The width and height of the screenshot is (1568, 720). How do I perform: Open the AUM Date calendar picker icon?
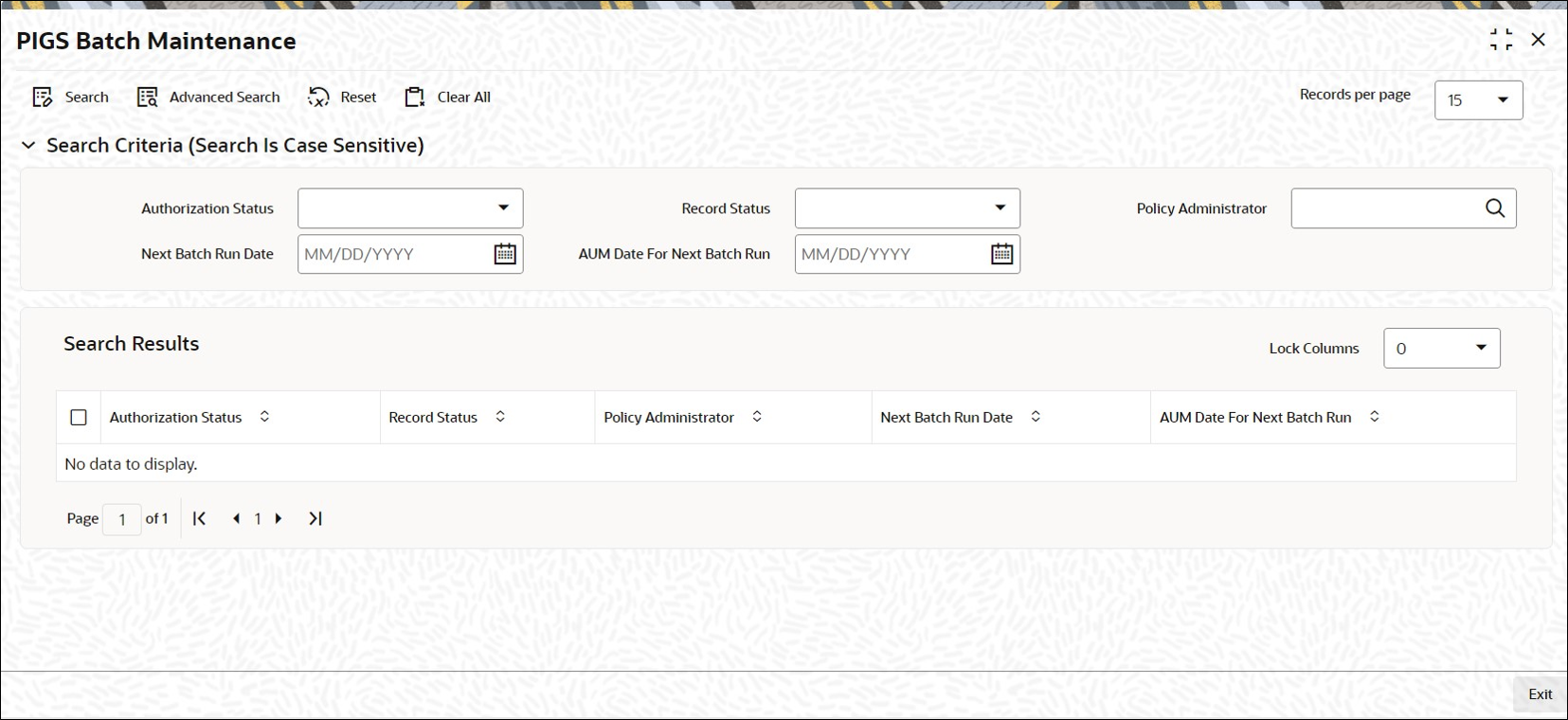[x=1001, y=254]
